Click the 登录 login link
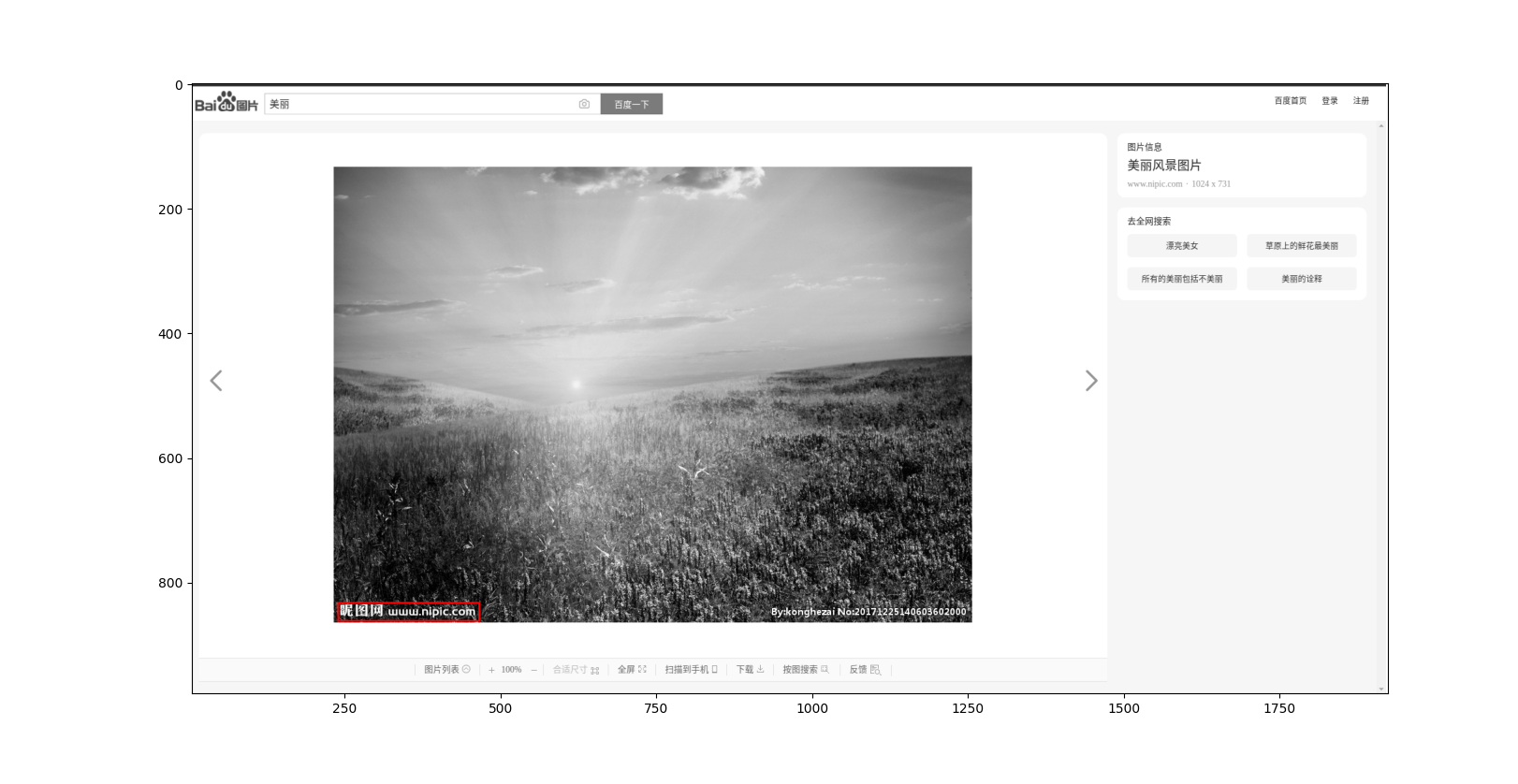Image resolution: width=1518 pixels, height=784 pixels. pos(1330,101)
